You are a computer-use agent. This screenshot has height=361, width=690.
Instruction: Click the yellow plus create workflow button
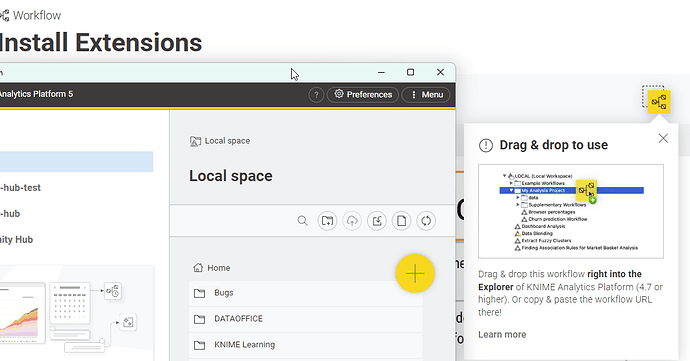coord(415,273)
